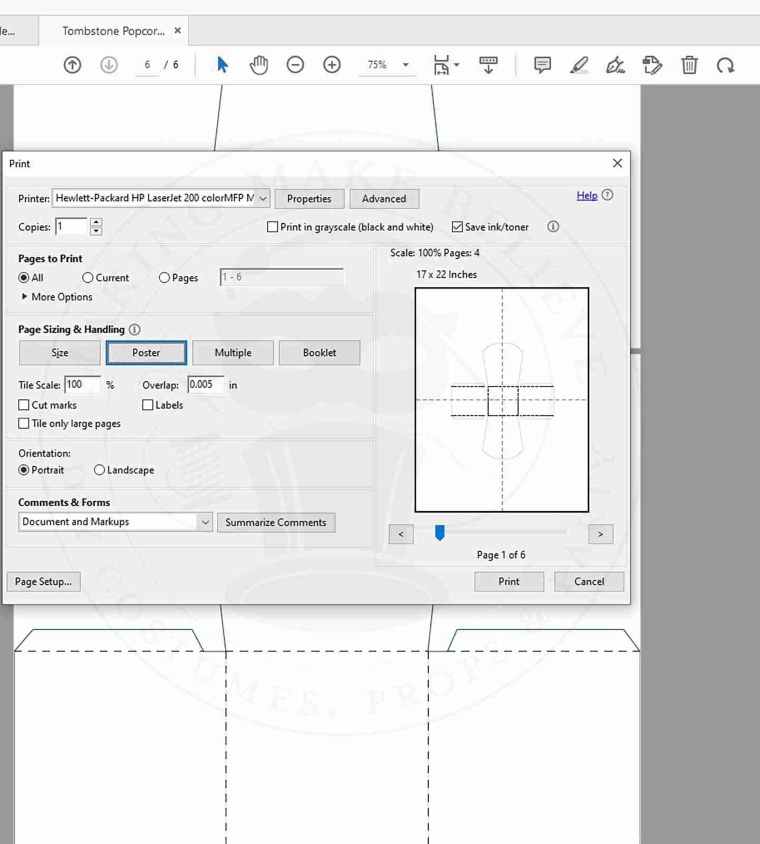760x844 pixels.
Task: Click the preview page slider handle
Action: pyautogui.click(x=440, y=533)
